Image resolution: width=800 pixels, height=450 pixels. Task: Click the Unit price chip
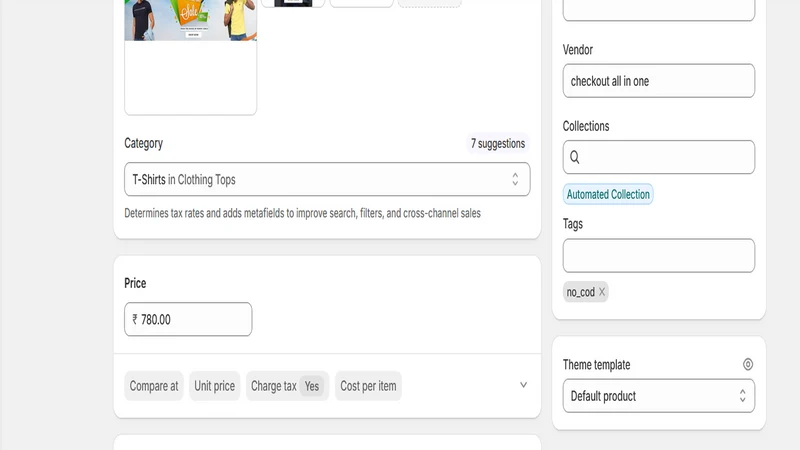(214, 386)
